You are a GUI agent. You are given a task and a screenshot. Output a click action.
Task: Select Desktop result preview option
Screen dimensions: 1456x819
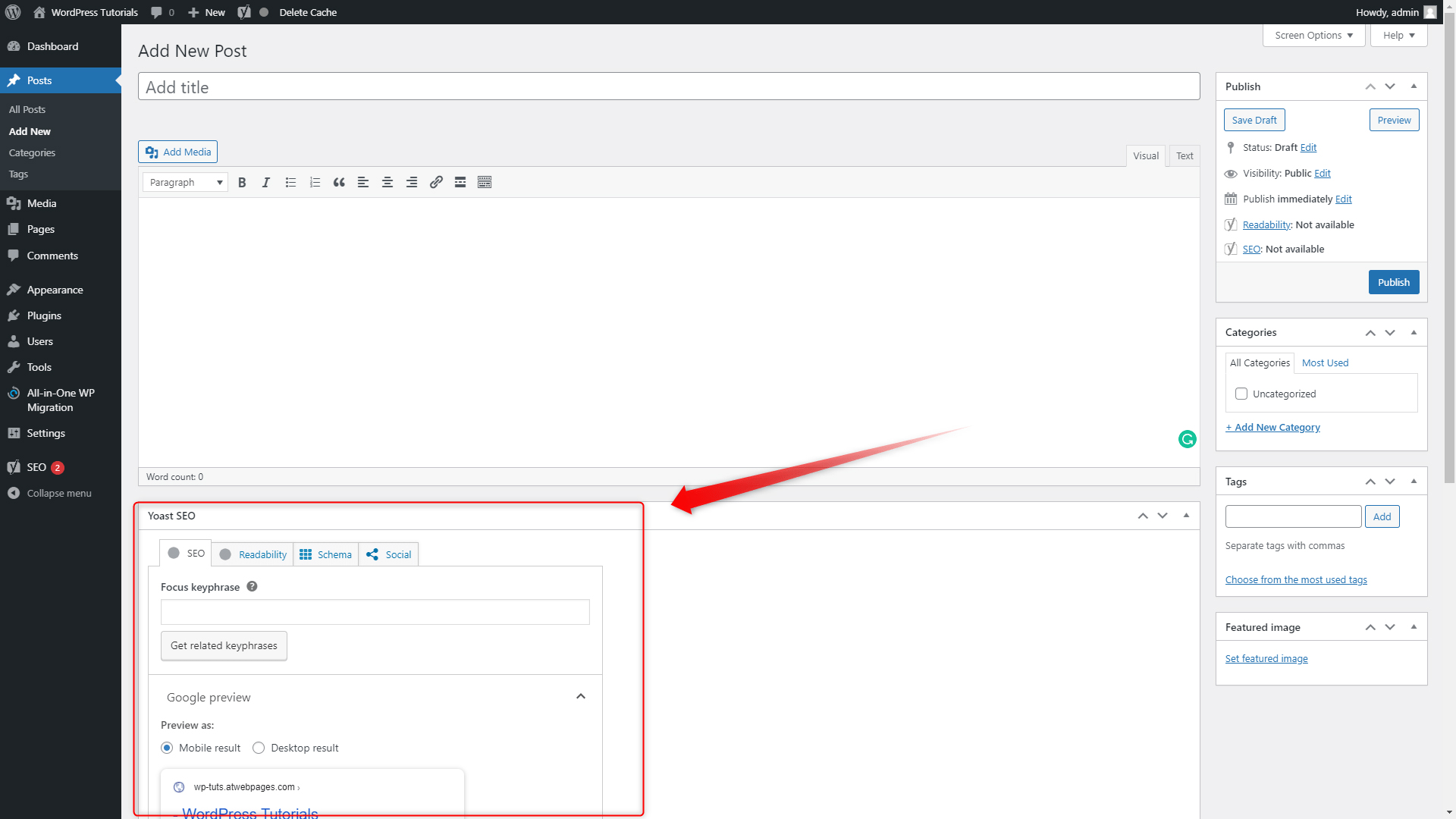259,748
